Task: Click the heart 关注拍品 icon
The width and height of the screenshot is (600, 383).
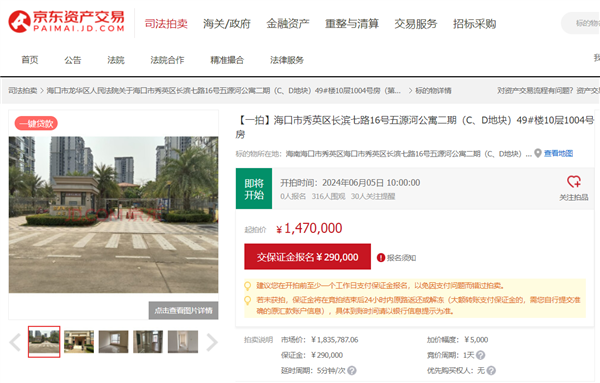Action: [x=574, y=182]
